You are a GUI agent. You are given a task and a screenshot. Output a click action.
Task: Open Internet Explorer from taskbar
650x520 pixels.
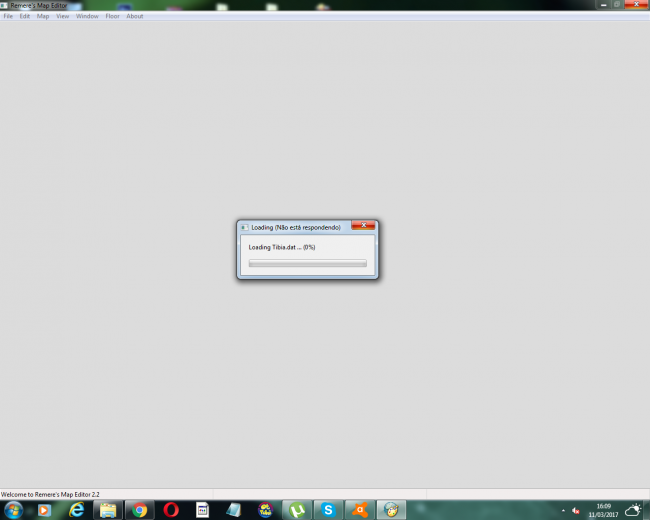point(76,510)
